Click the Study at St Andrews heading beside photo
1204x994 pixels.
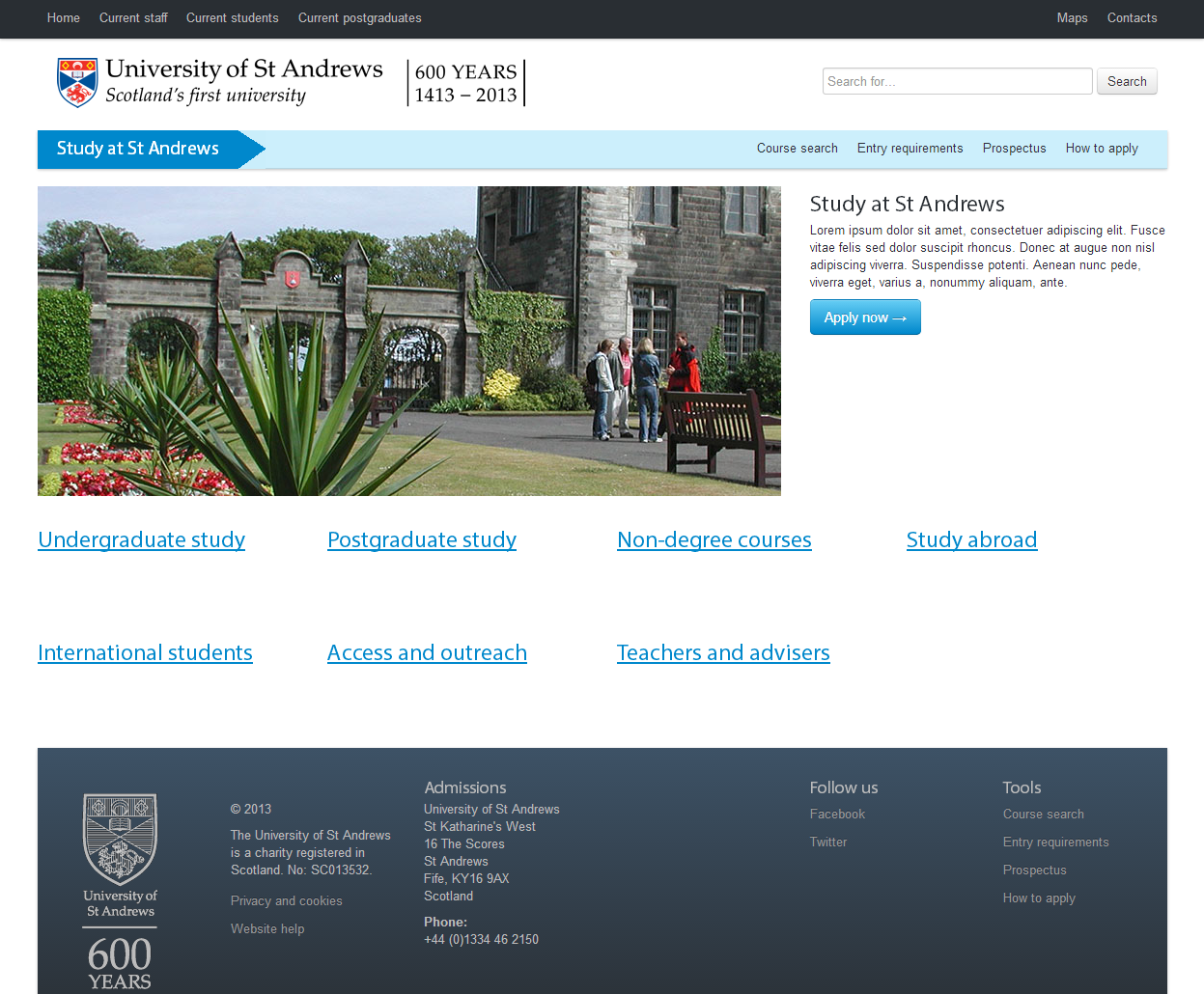(x=908, y=204)
